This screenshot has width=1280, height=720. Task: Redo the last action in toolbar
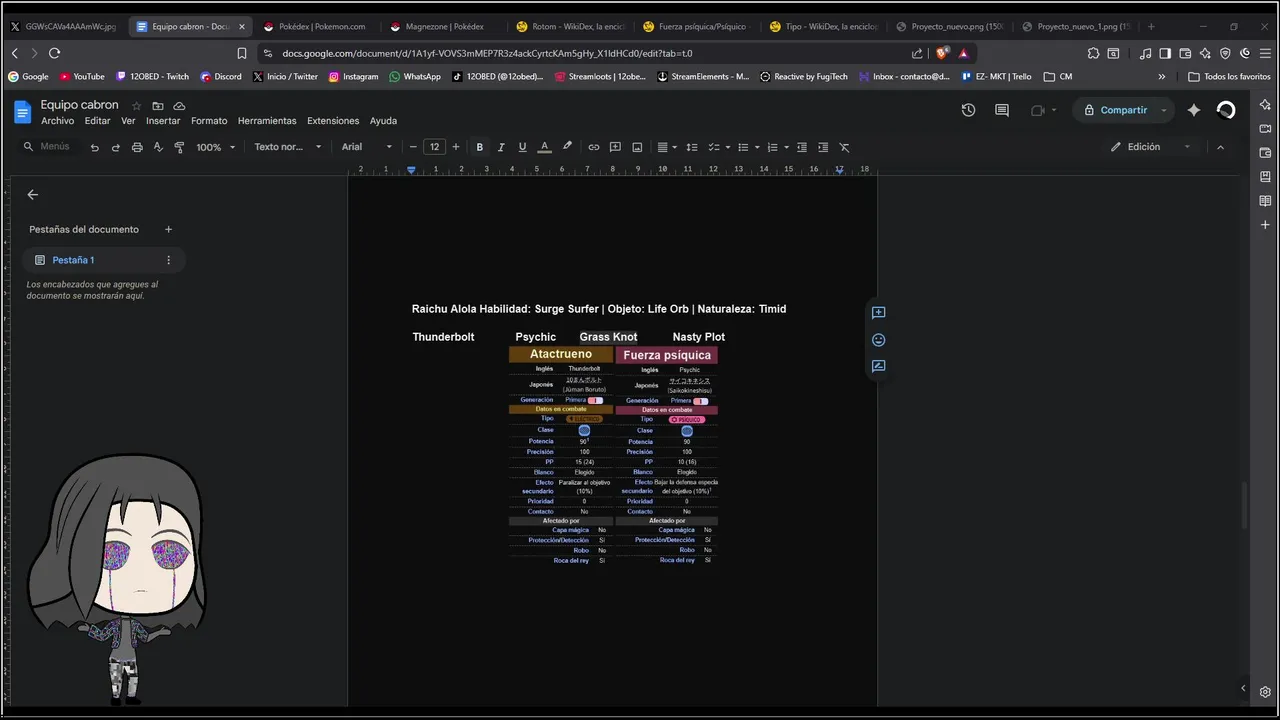click(115, 147)
